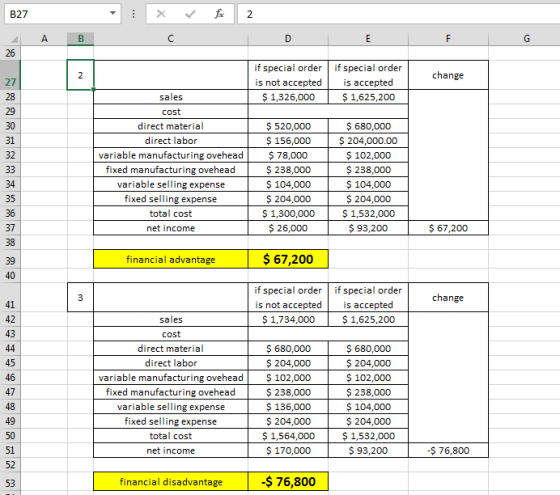
Task: Click direct labor label in row 45
Action: (x=171, y=363)
